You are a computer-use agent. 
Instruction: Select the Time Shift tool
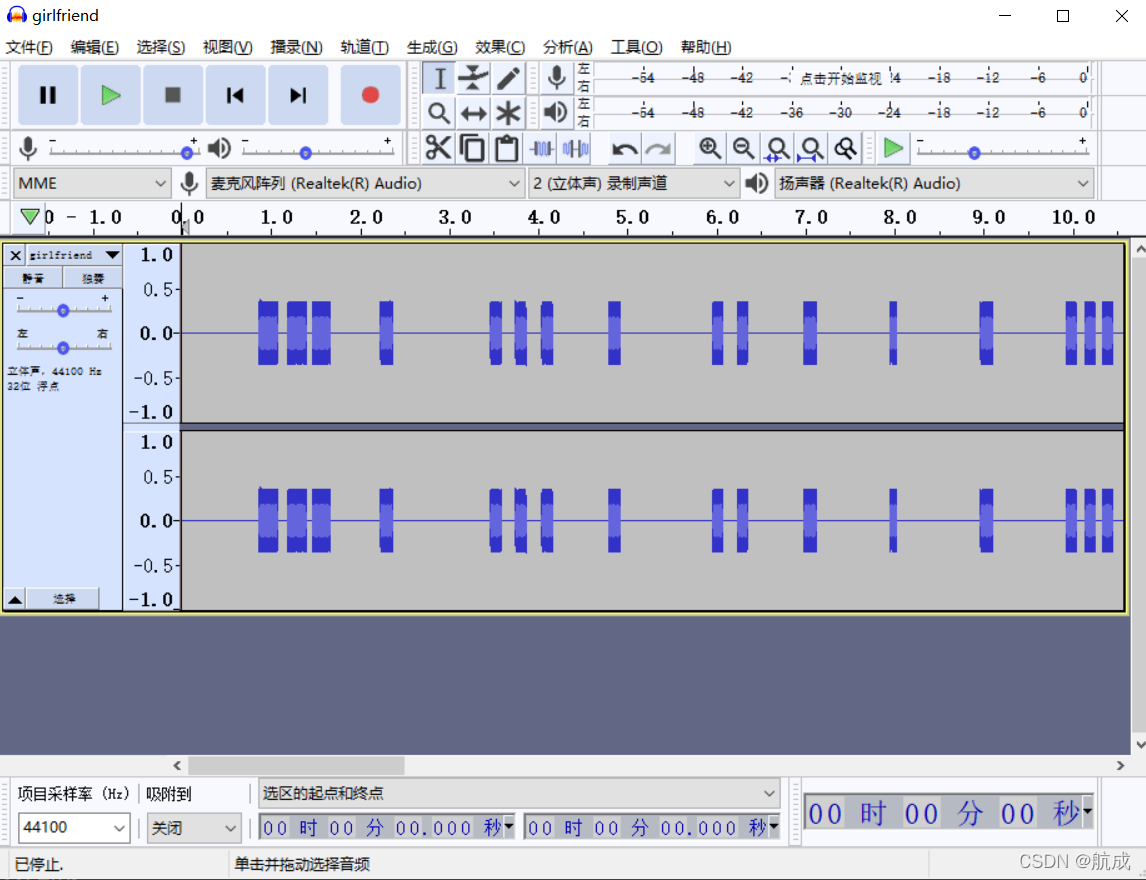(x=474, y=113)
